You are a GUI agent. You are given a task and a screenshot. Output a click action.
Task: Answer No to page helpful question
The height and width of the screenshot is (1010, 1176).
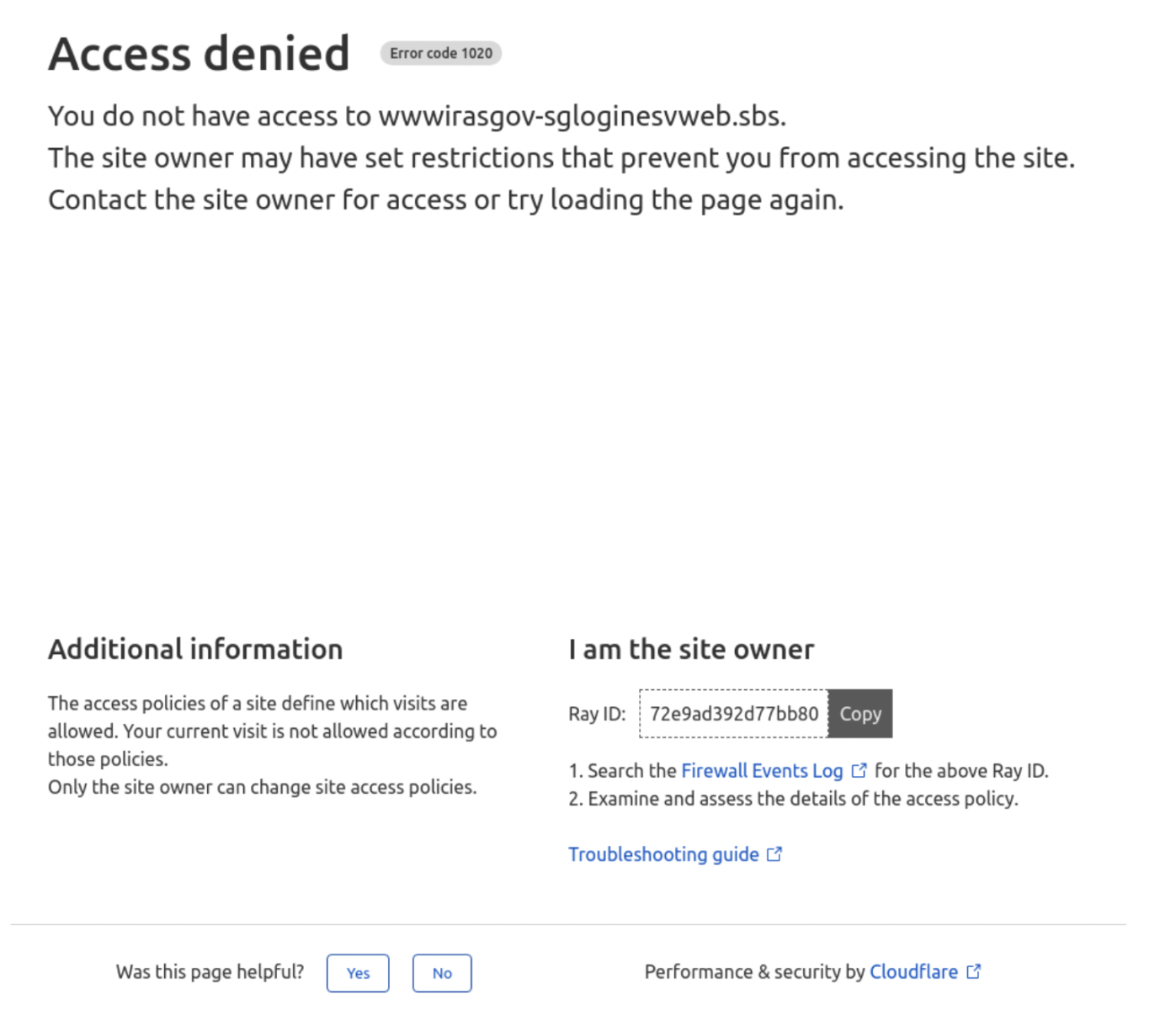pos(442,973)
